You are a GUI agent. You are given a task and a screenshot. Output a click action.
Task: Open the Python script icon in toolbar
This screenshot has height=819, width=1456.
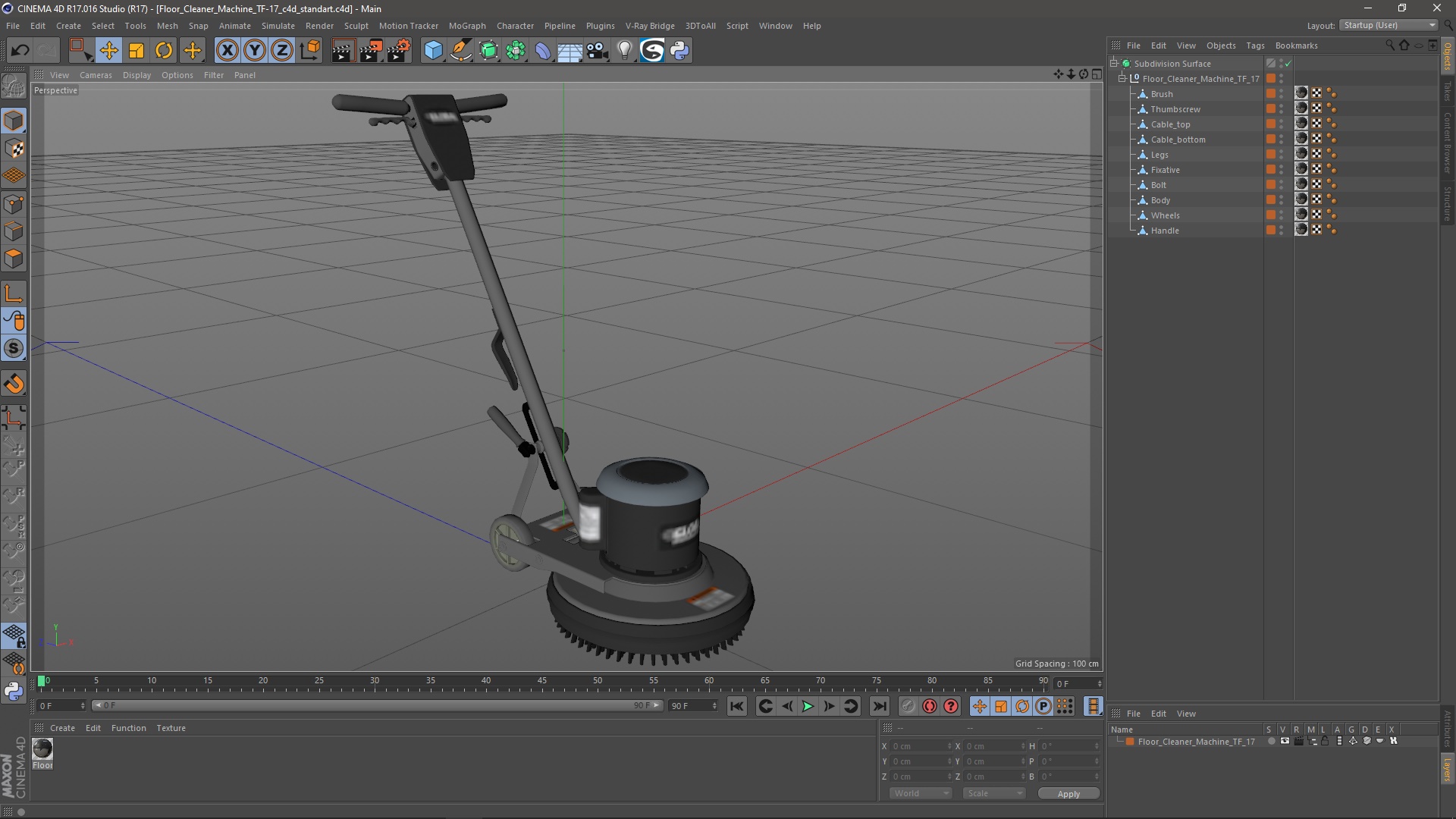point(679,51)
